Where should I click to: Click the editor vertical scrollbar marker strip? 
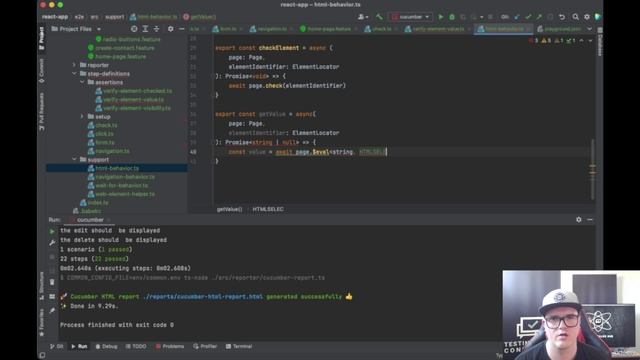coord(593,169)
